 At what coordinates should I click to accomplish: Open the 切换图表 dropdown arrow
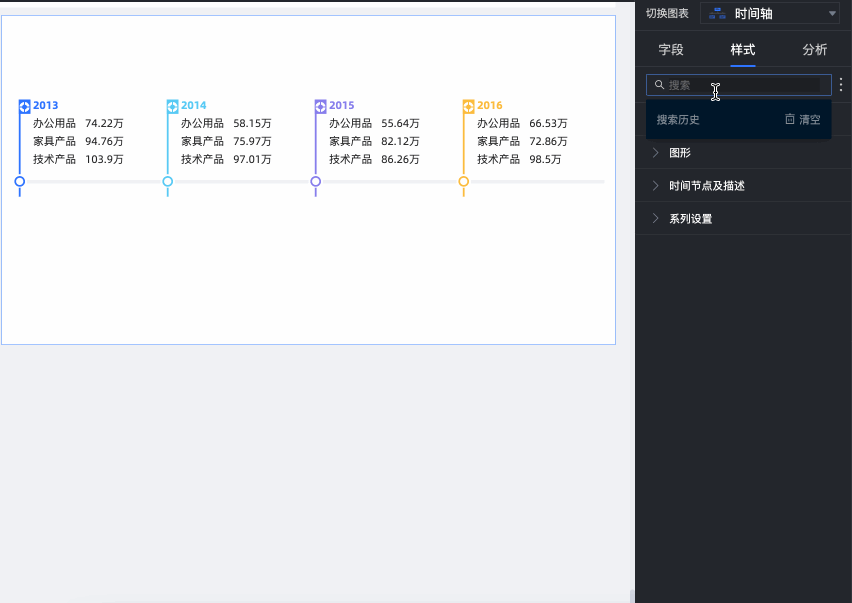(832, 14)
